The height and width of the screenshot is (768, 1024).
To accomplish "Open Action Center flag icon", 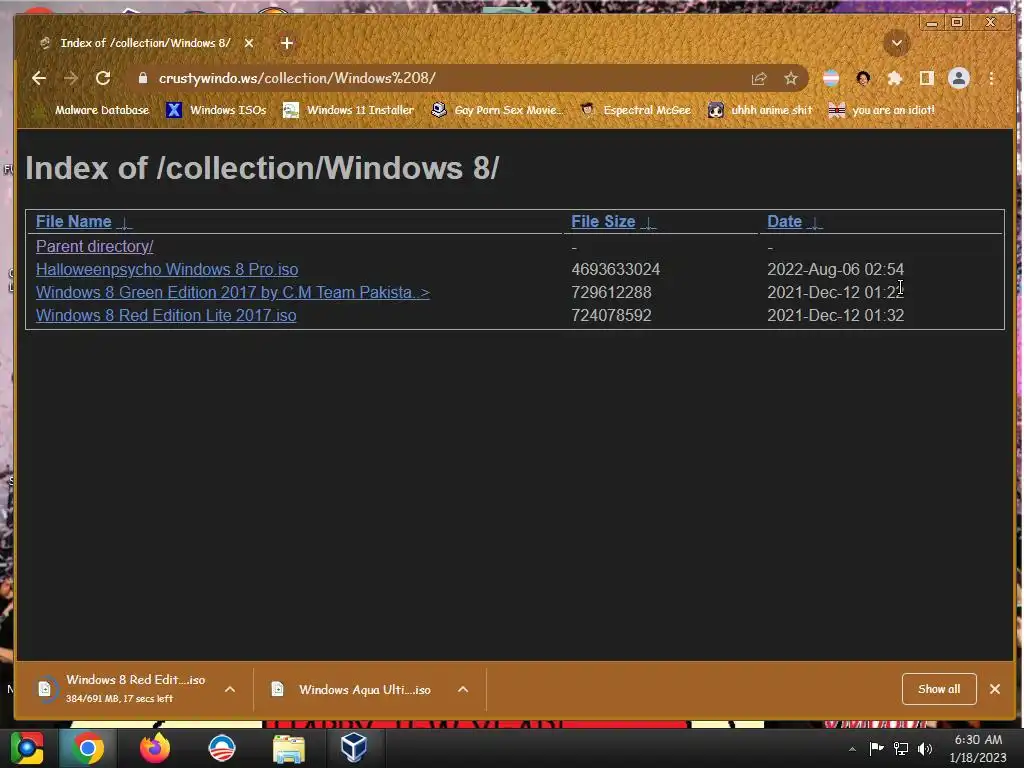I will (x=876, y=748).
